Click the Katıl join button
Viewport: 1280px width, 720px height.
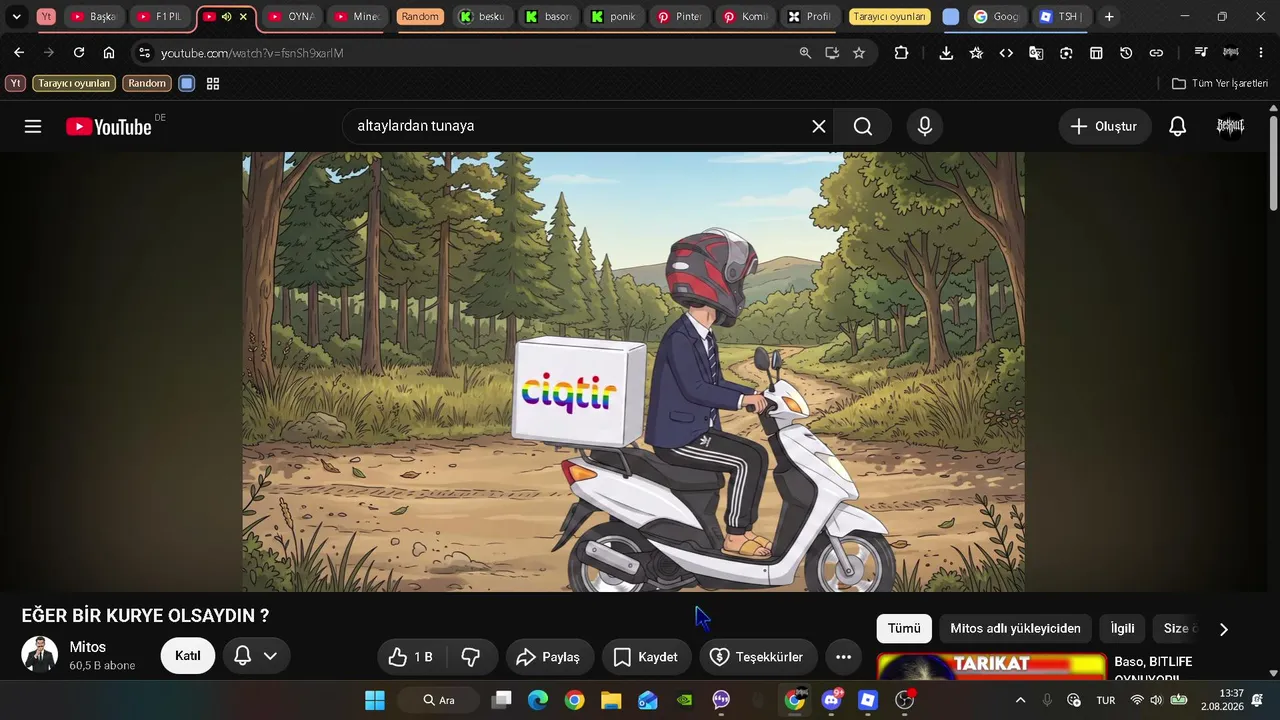188,656
